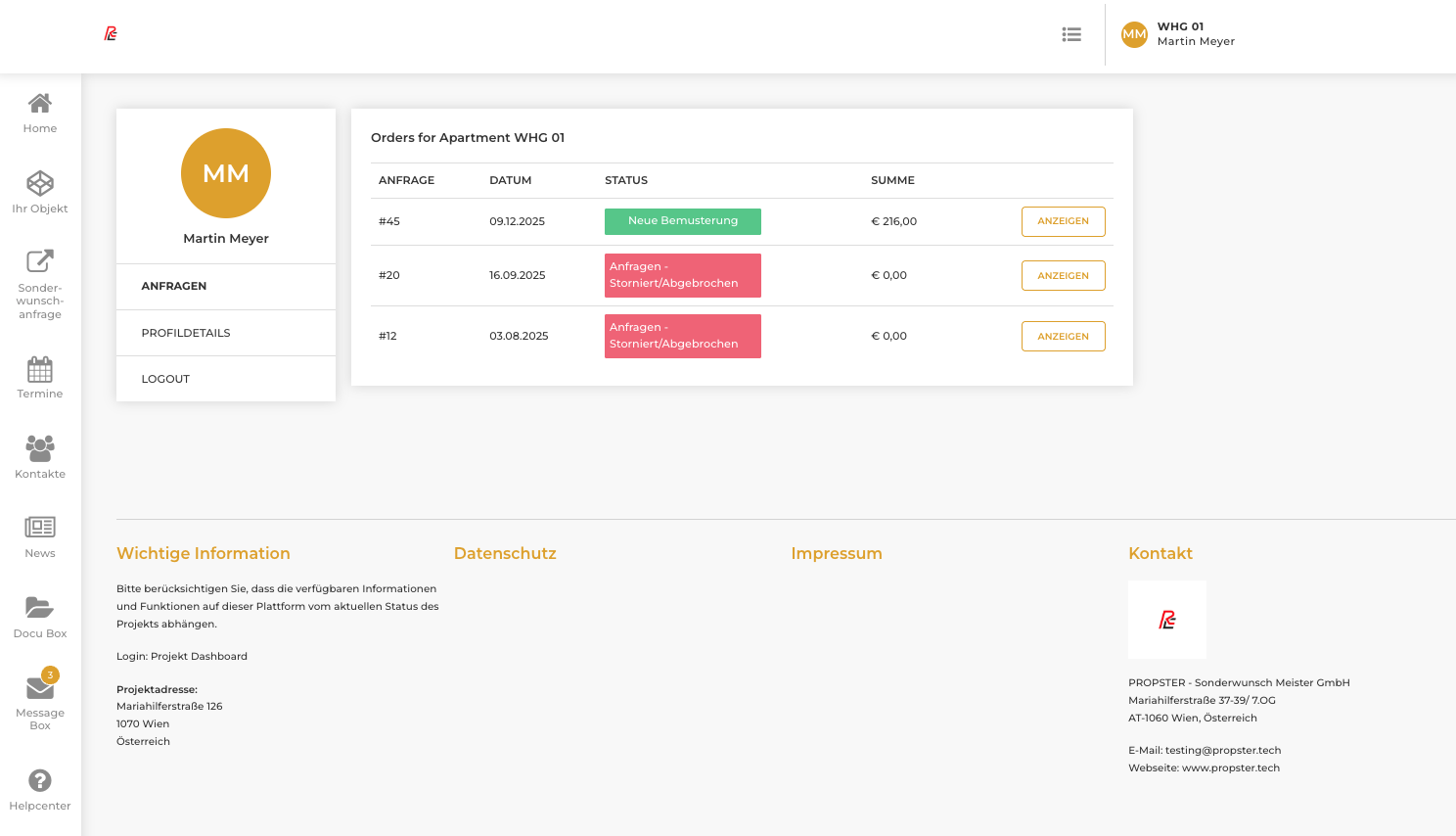
Task: Click ANZEIGEN for order #20
Action: point(1063,276)
